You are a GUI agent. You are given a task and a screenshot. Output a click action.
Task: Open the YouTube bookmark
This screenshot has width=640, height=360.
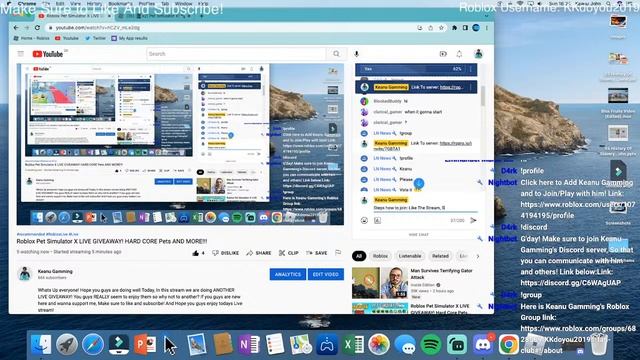coord(67,38)
